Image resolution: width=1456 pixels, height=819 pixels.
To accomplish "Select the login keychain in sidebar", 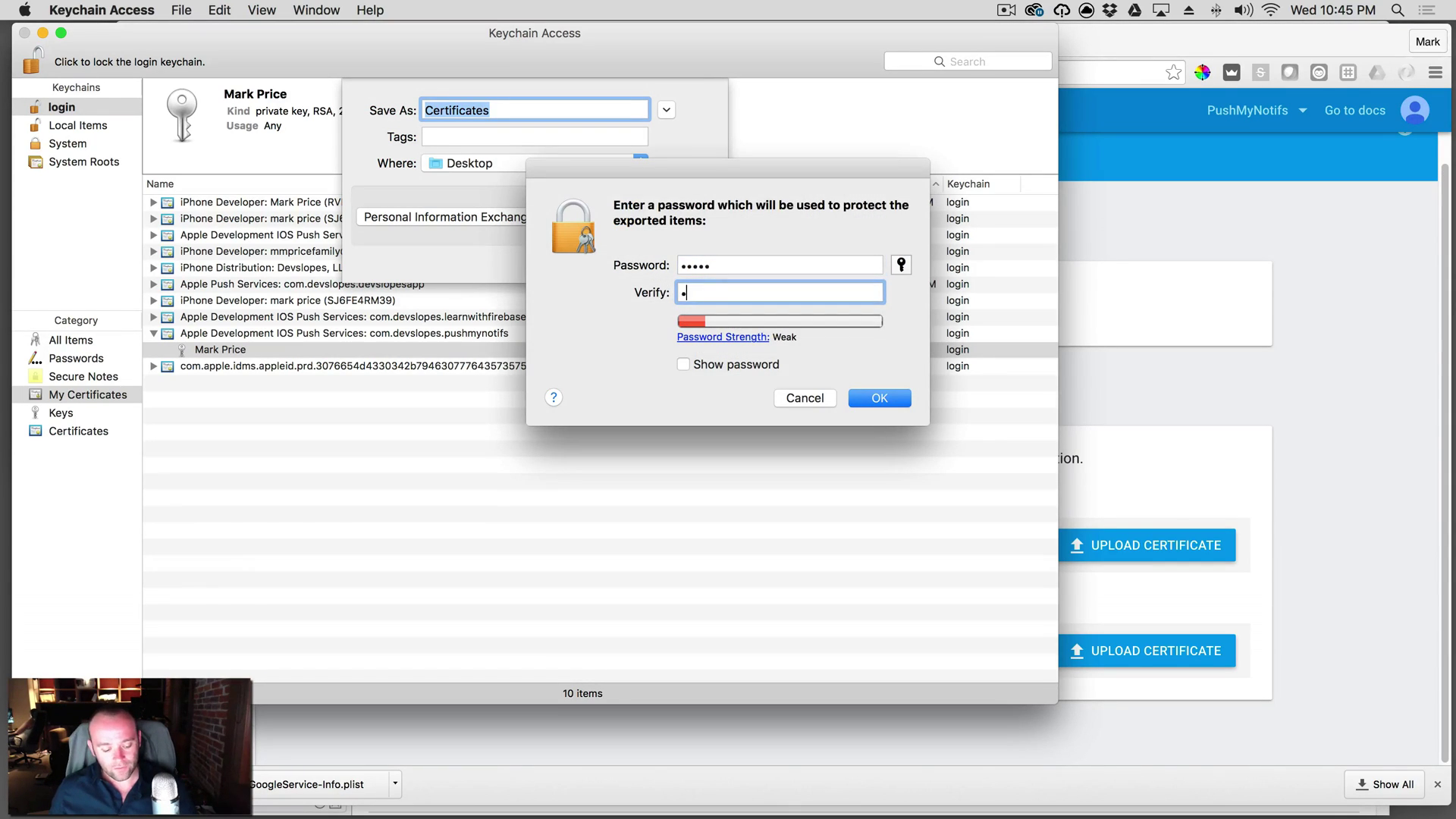I will click(77, 107).
